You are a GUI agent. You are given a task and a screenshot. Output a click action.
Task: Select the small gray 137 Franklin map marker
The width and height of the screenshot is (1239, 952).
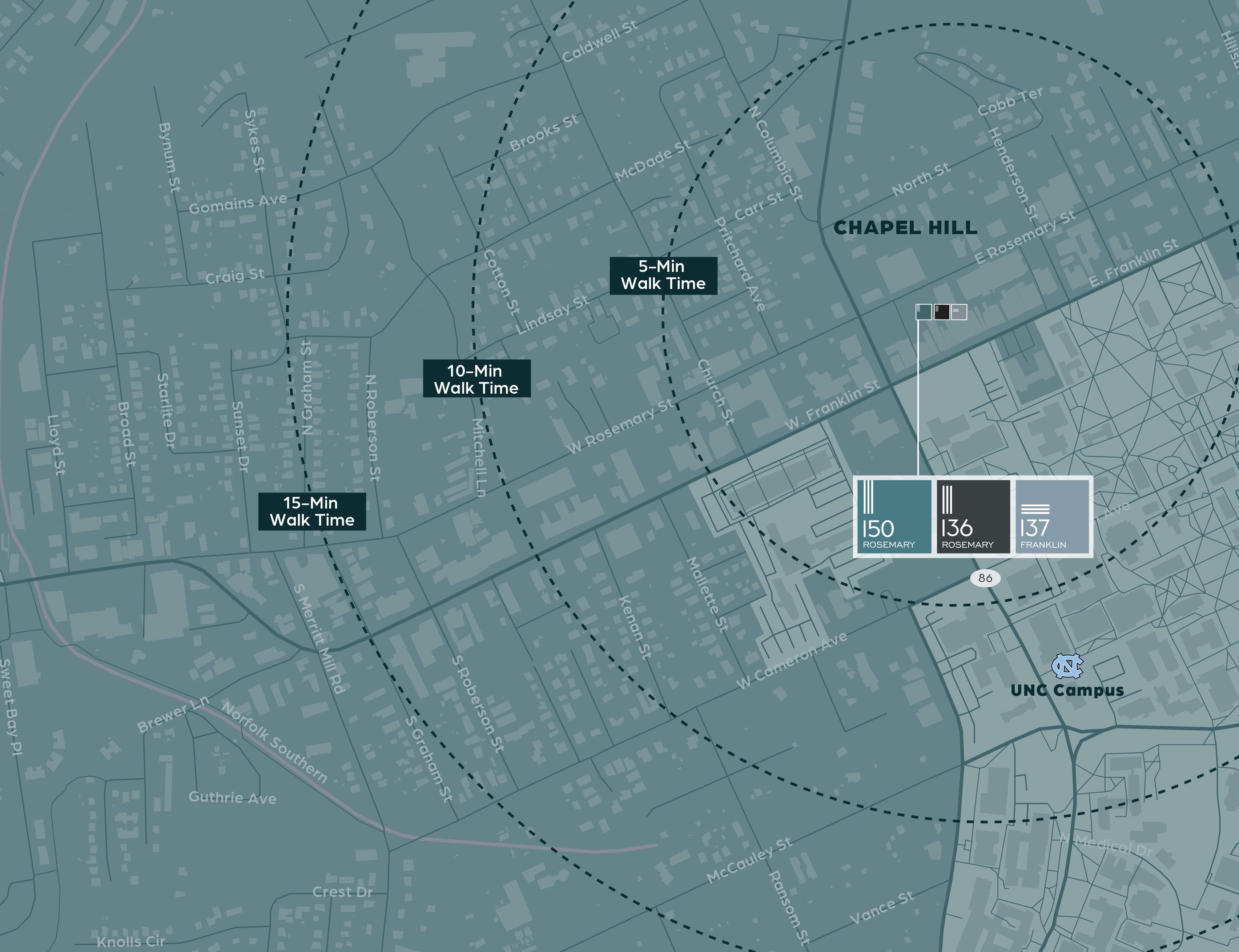click(x=958, y=312)
